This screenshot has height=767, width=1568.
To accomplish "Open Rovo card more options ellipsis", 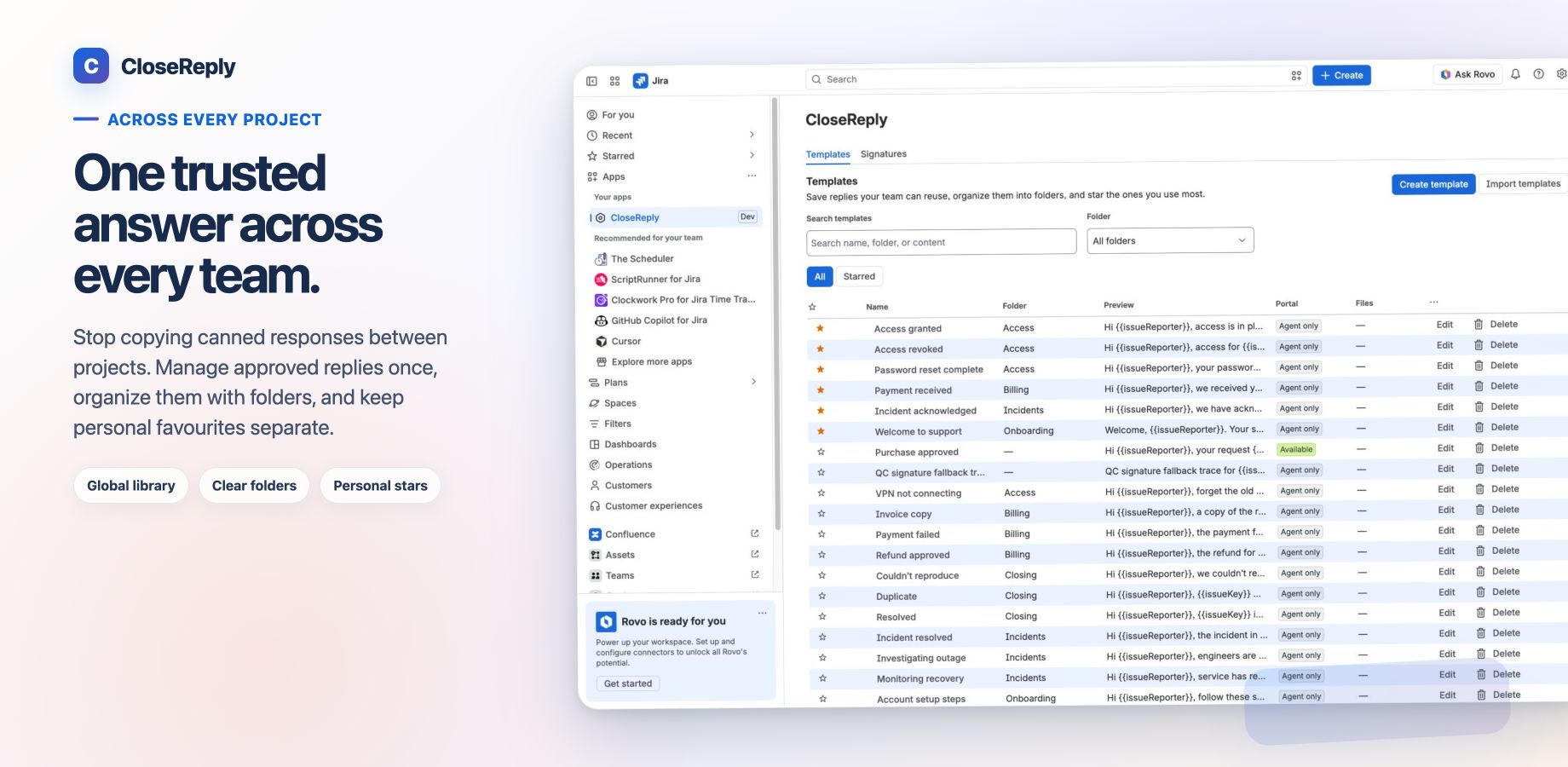I will 762,613.
